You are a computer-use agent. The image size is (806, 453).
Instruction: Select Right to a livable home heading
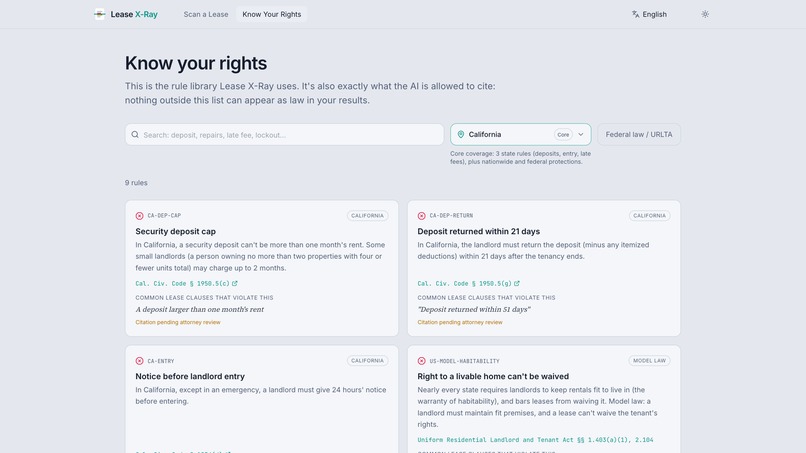(x=493, y=376)
